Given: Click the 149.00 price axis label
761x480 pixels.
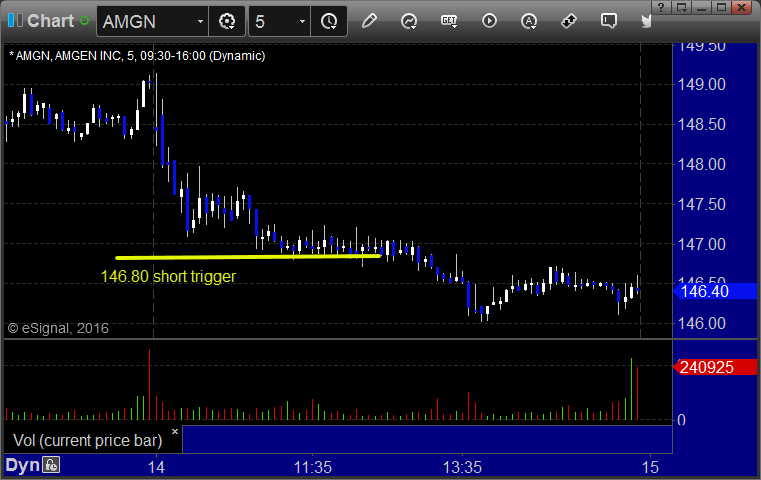Looking at the screenshot, I should click(x=701, y=84).
